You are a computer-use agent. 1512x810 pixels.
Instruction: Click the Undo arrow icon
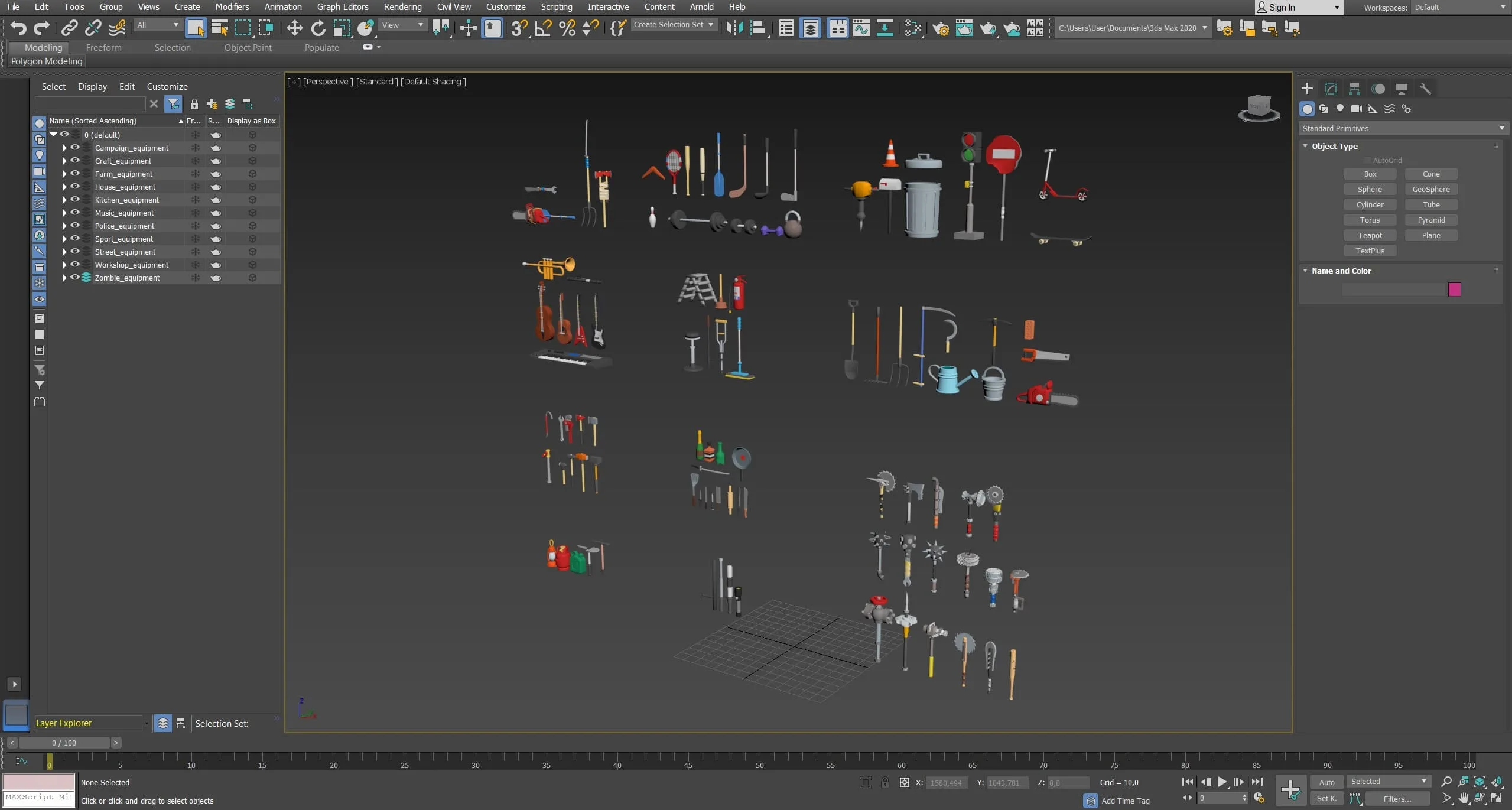pyautogui.click(x=18, y=28)
